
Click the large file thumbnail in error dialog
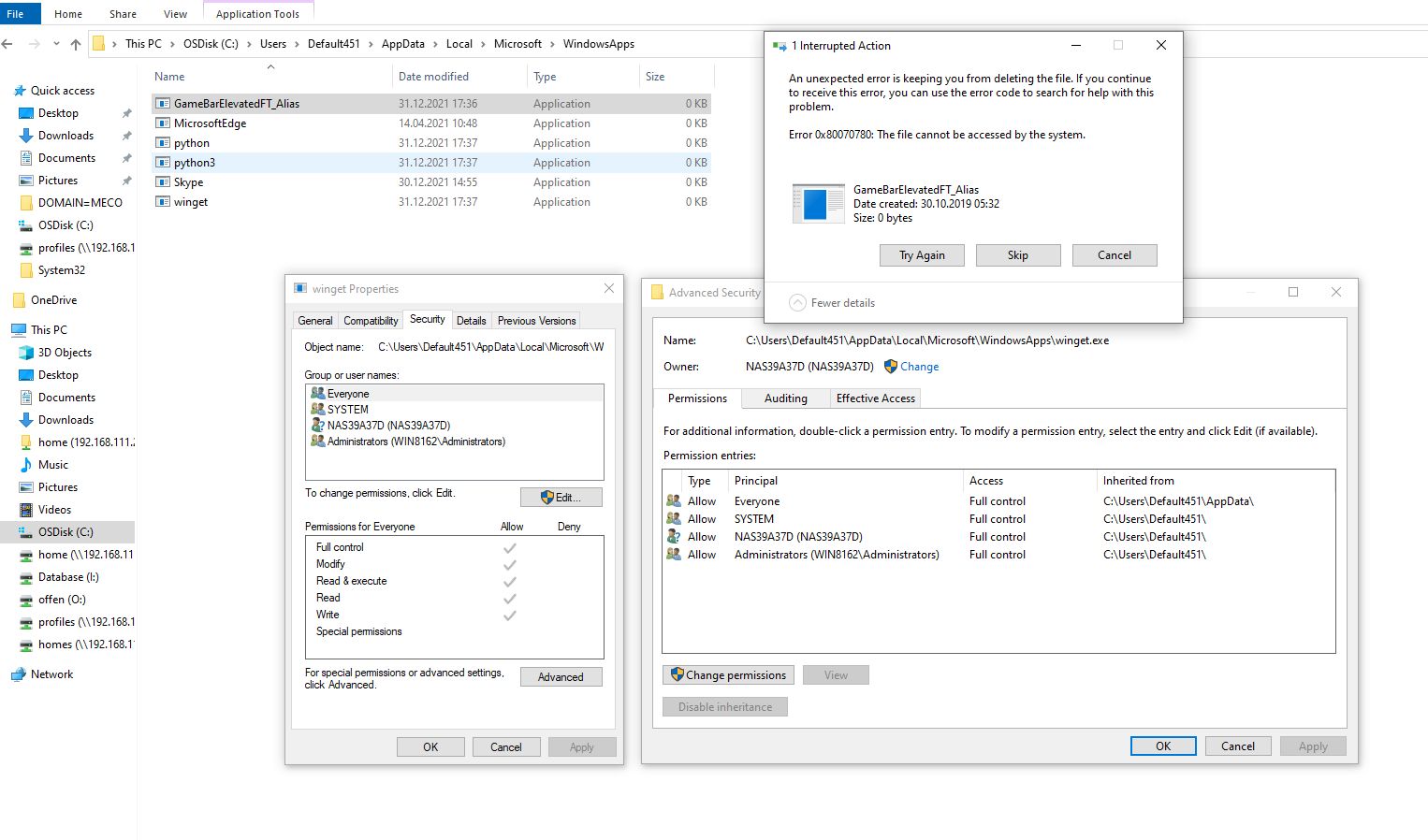(818, 203)
